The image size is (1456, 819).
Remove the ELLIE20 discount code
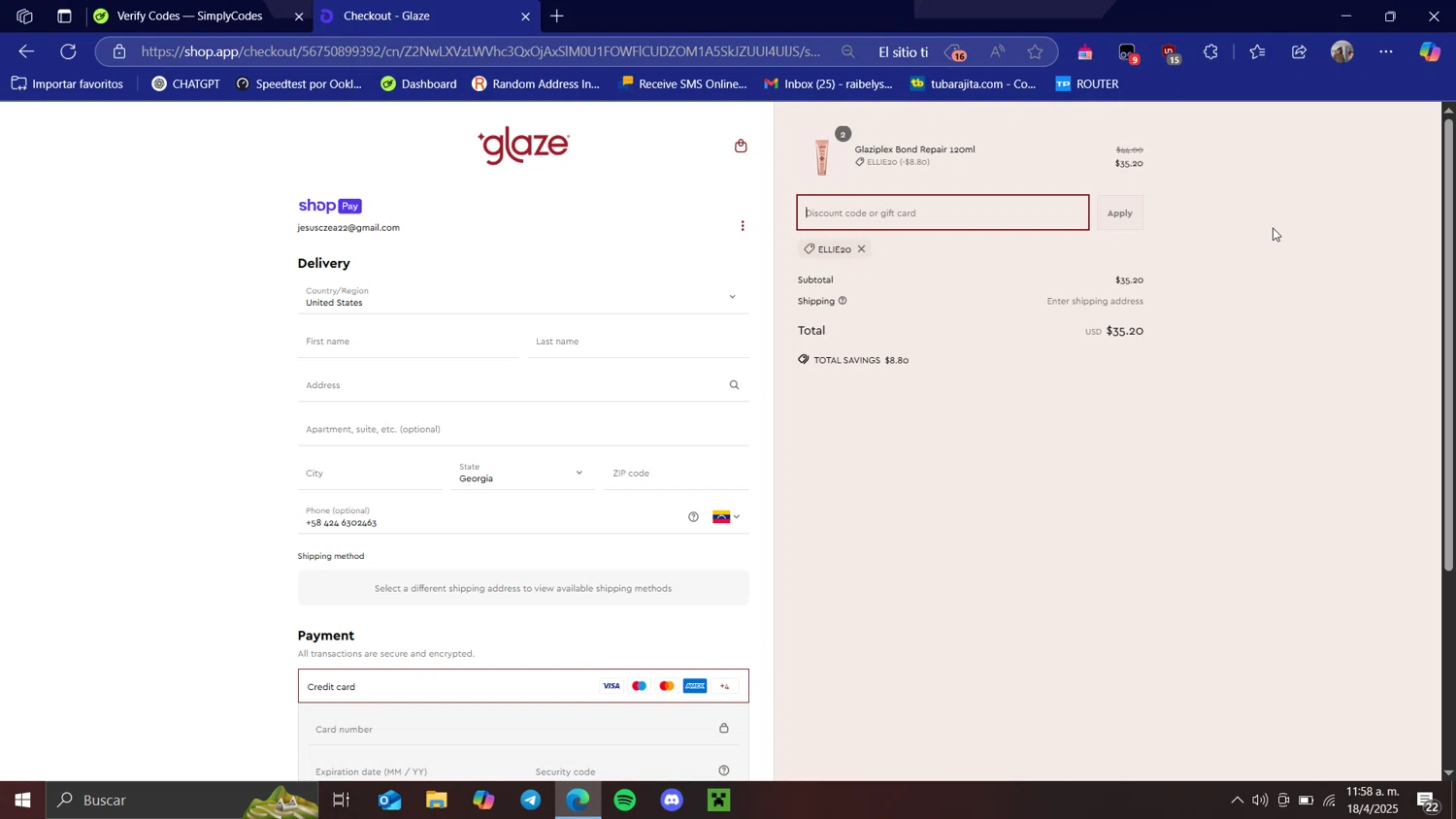(x=861, y=249)
